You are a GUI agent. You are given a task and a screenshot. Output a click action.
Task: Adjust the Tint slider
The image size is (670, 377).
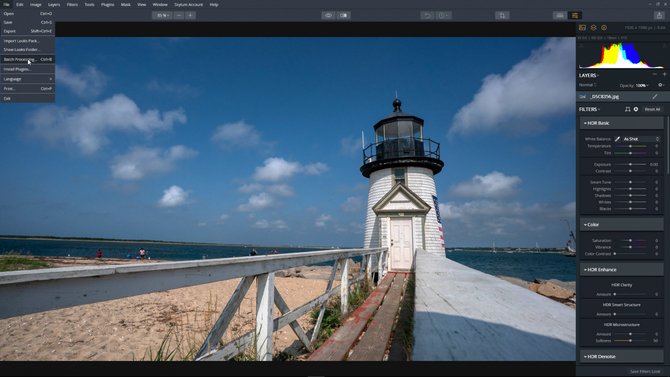631,153
